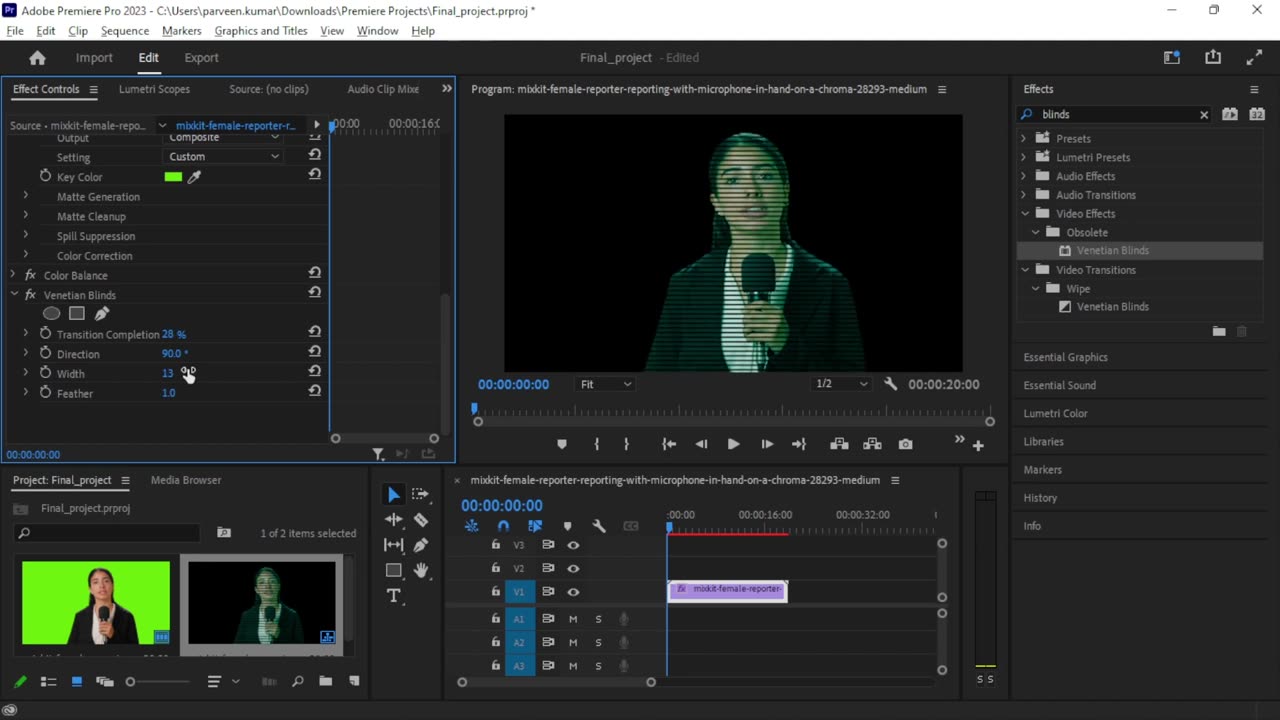Toggle animation stopwatch for Width
This screenshot has width=1280, height=720.
point(45,373)
